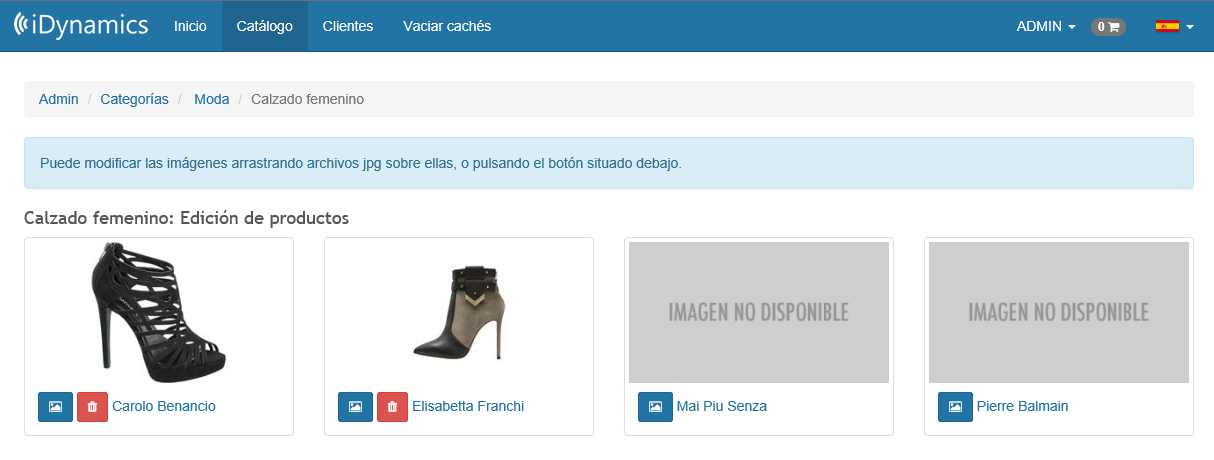Follow the Categorías breadcrumb link
The width and height of the screenshot is (1214, 460).
(135, 99)
